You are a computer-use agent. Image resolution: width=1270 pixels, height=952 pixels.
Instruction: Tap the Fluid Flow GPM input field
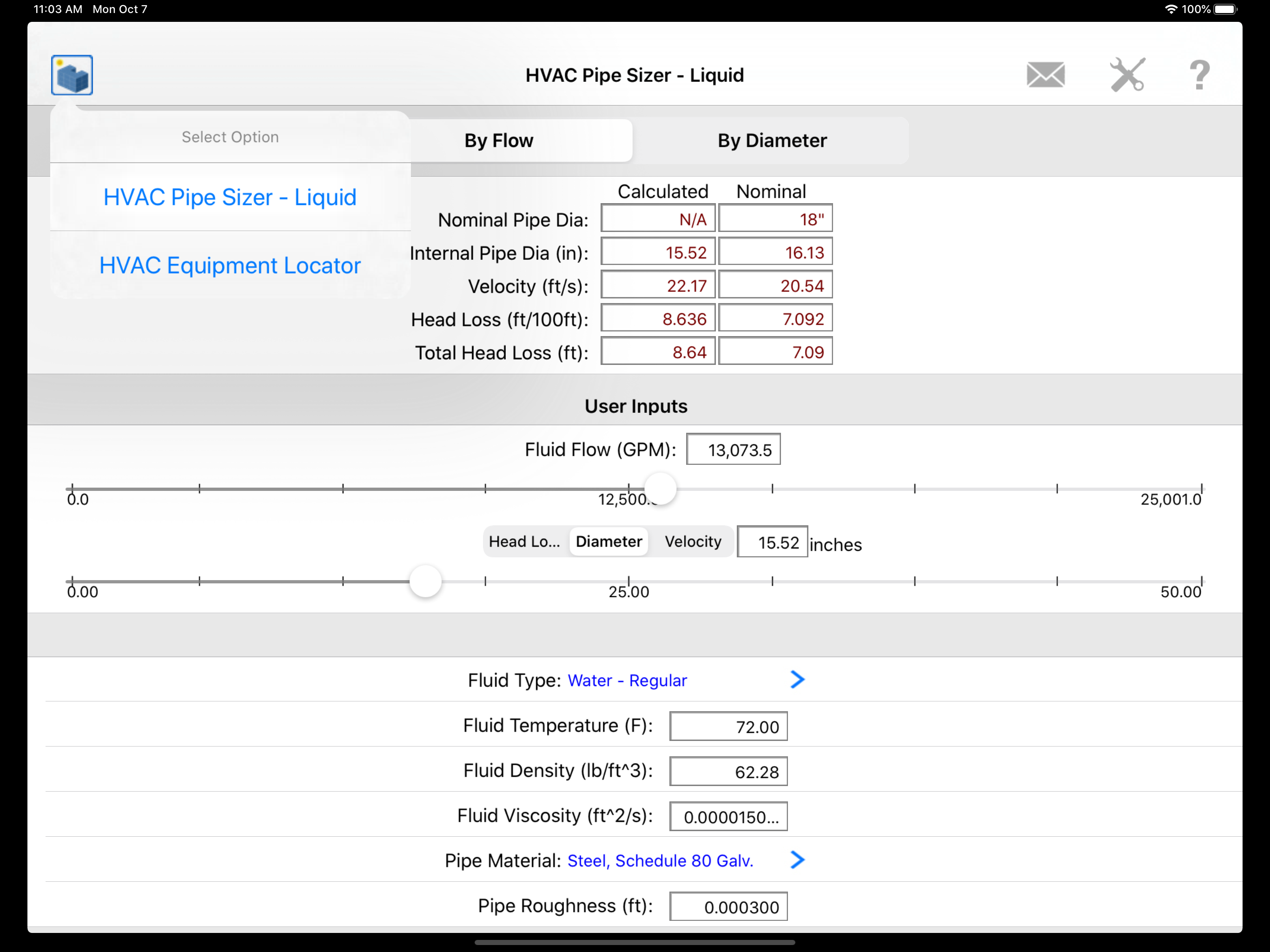733,450
